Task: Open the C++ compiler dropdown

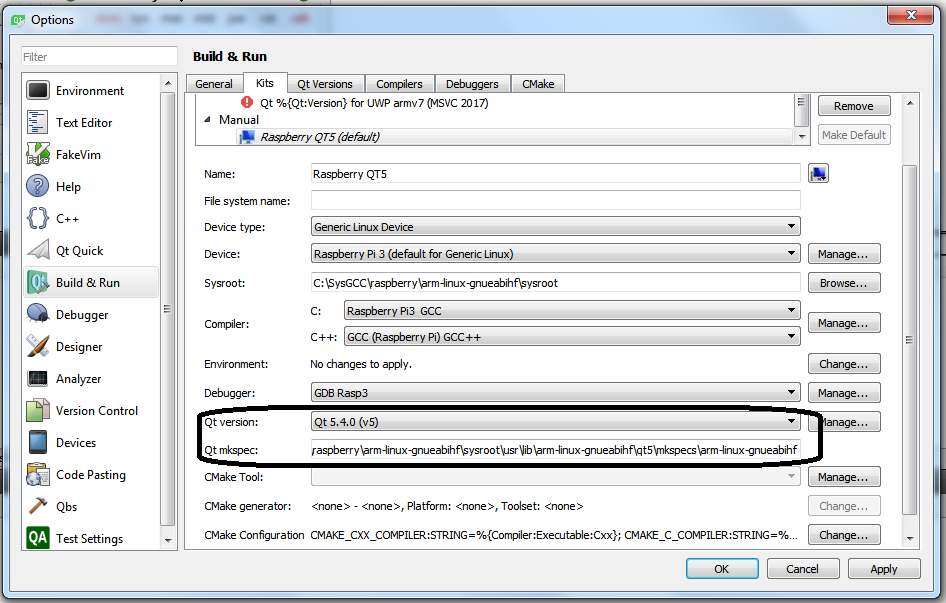Action: tap(572, 337)
